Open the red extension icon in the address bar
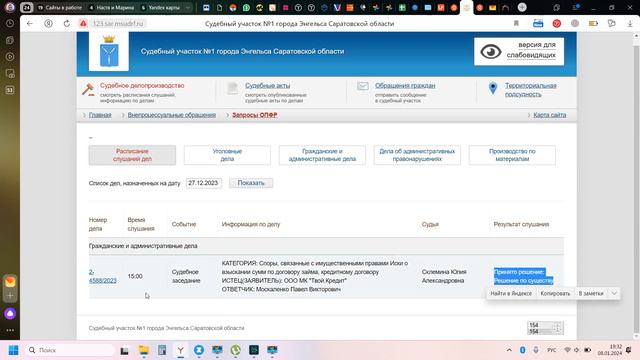The image size is (640, 360). point(556,24)
